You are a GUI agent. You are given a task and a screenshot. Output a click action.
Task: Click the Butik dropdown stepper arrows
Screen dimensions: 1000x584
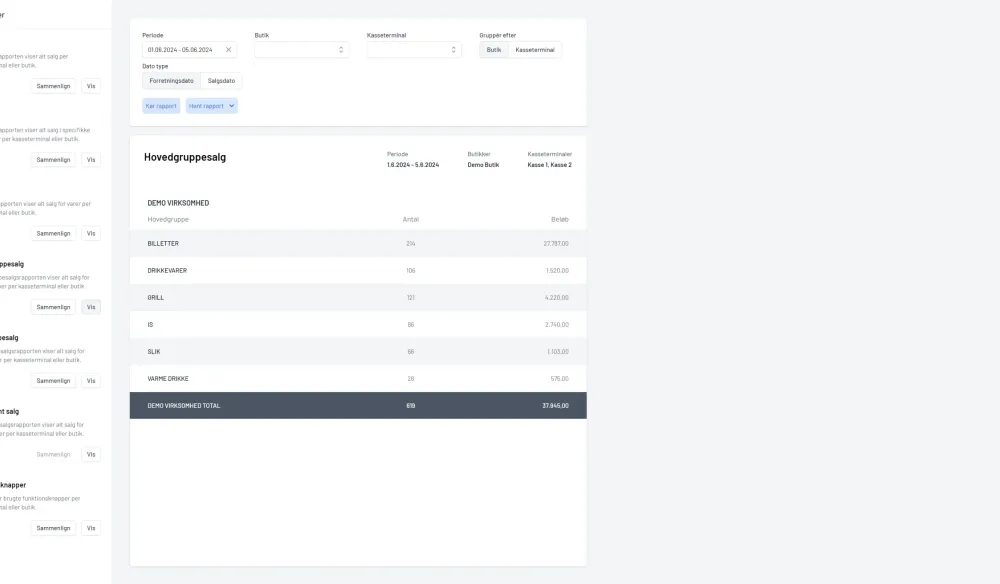pyautogui.click(x=340, y=49)
